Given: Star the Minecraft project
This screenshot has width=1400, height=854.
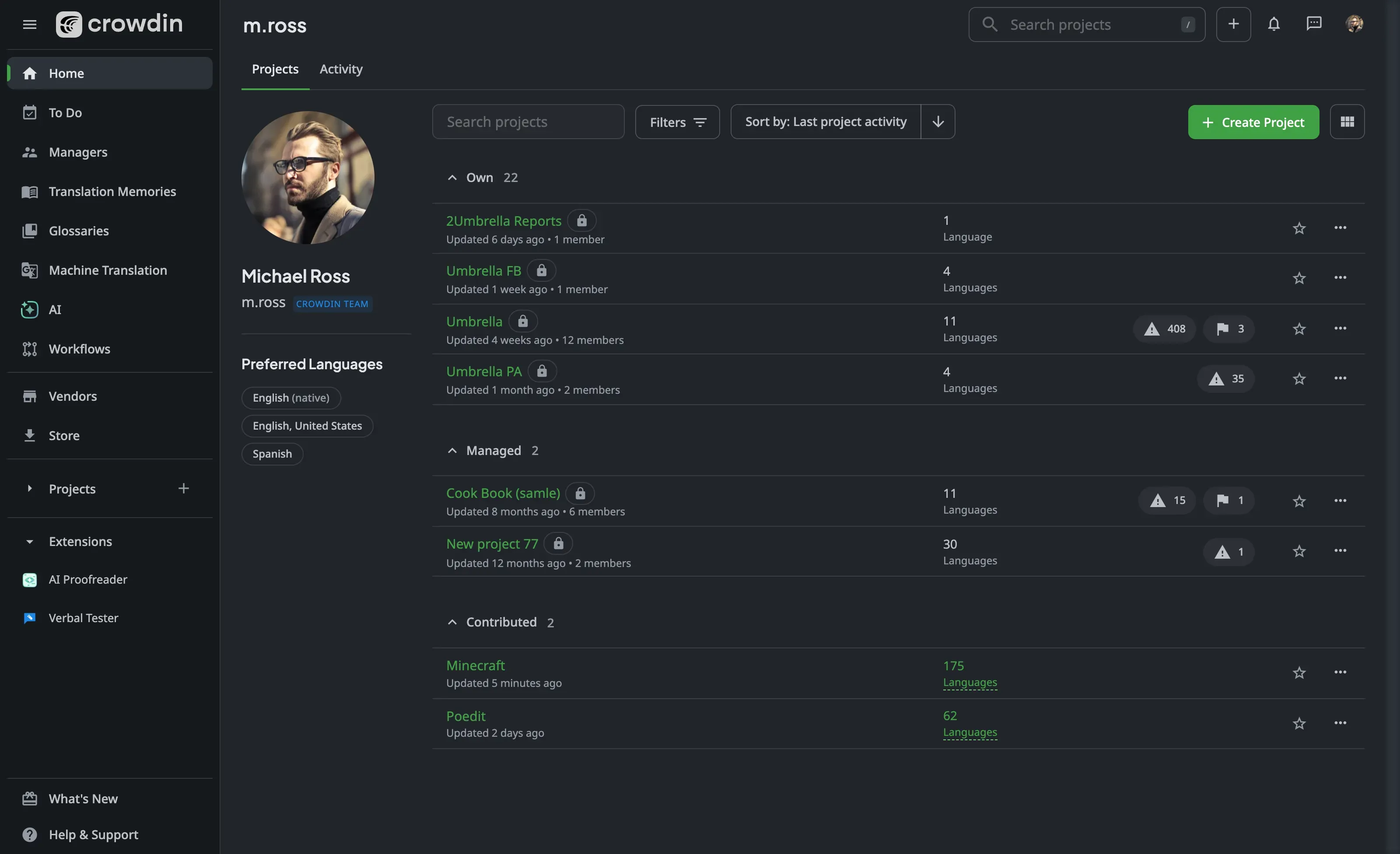Looking at the screenshot, I should pos(1299,673).
